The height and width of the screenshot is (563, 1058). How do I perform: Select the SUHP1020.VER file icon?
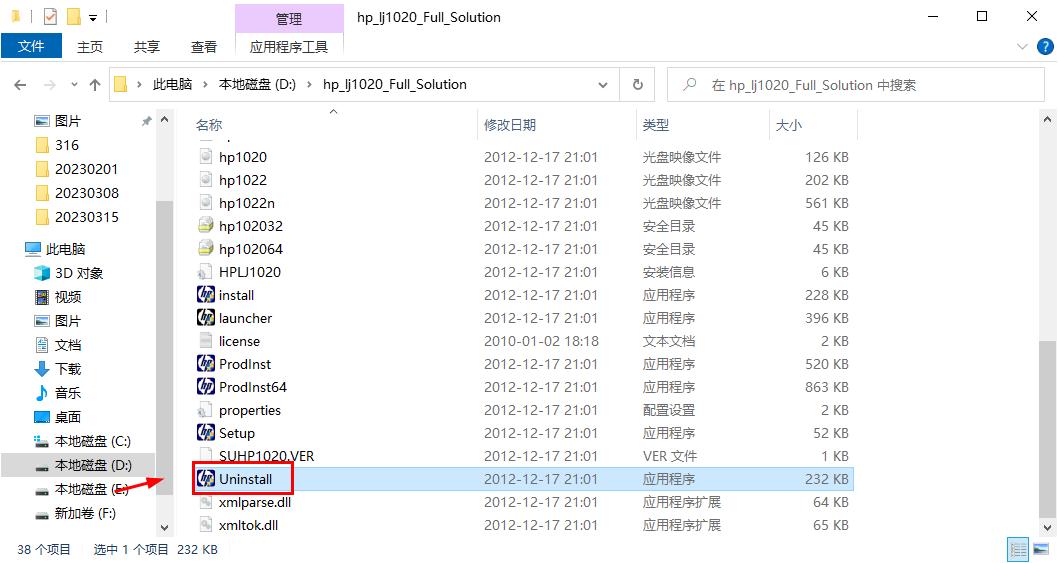(206, 456)
